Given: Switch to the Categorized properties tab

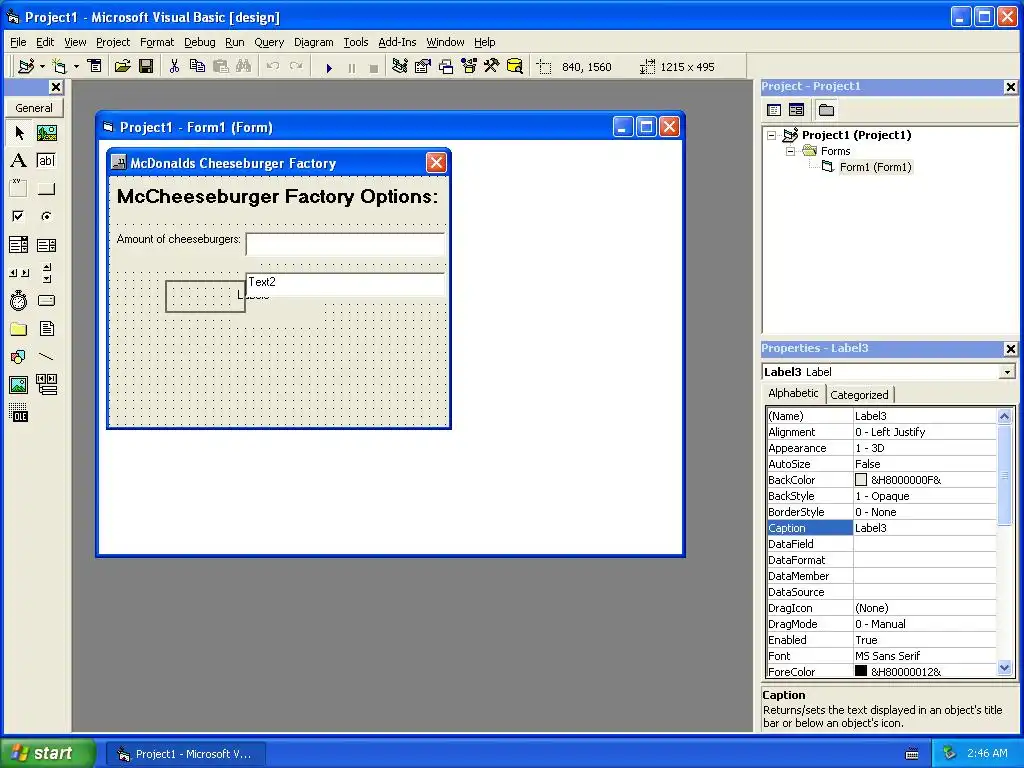Looking at the screenshot, I should pos(859,394).
